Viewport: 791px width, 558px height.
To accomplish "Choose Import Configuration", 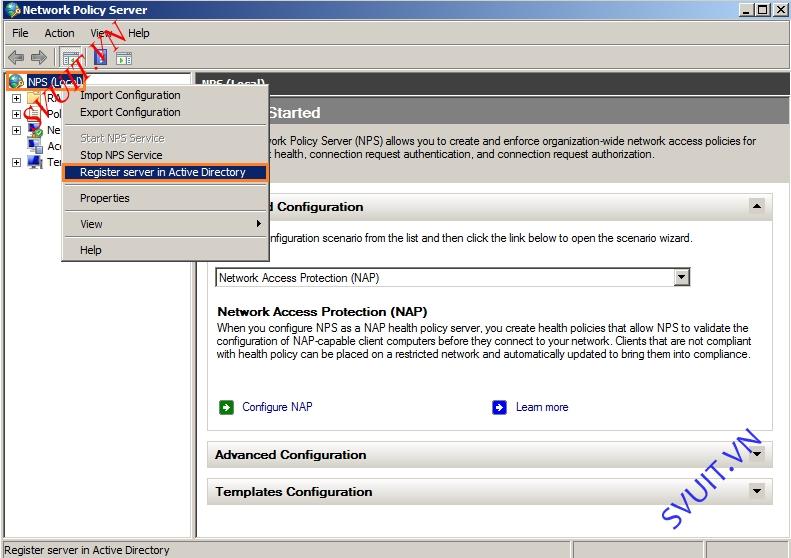I will (x=165, y=95).
